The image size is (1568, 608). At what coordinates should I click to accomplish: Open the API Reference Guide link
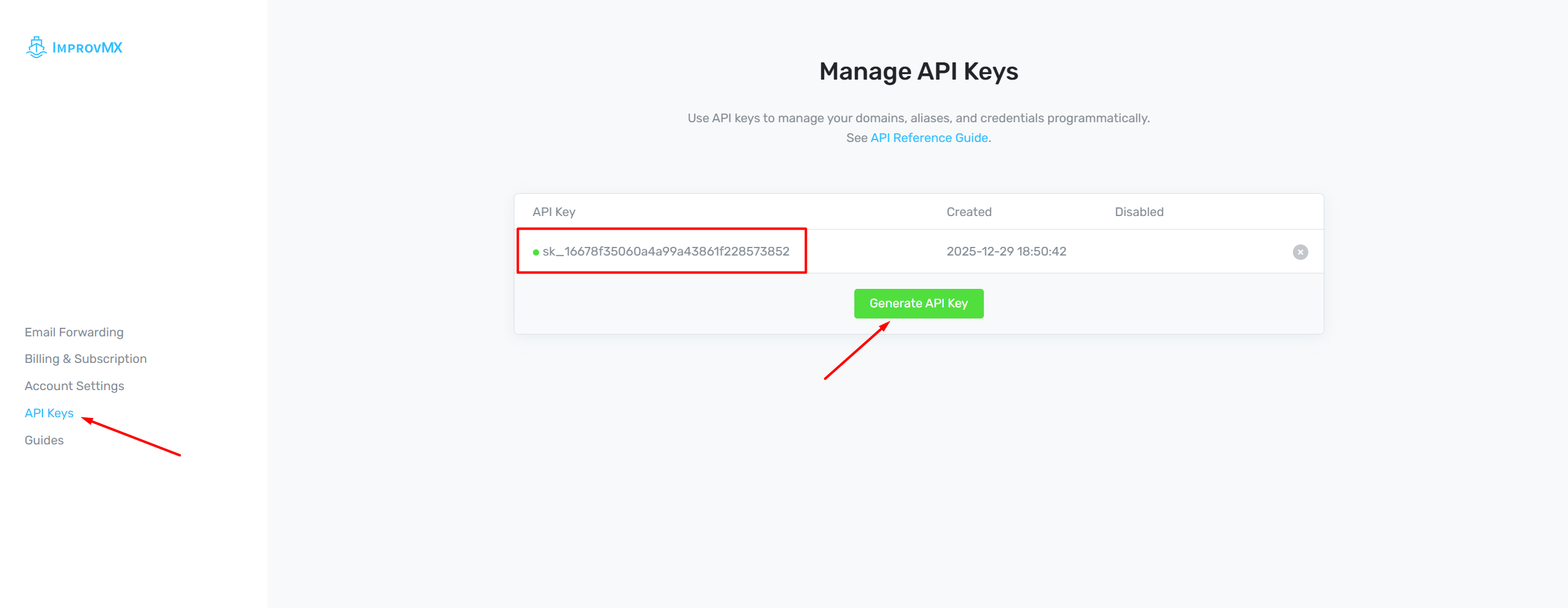929,138
